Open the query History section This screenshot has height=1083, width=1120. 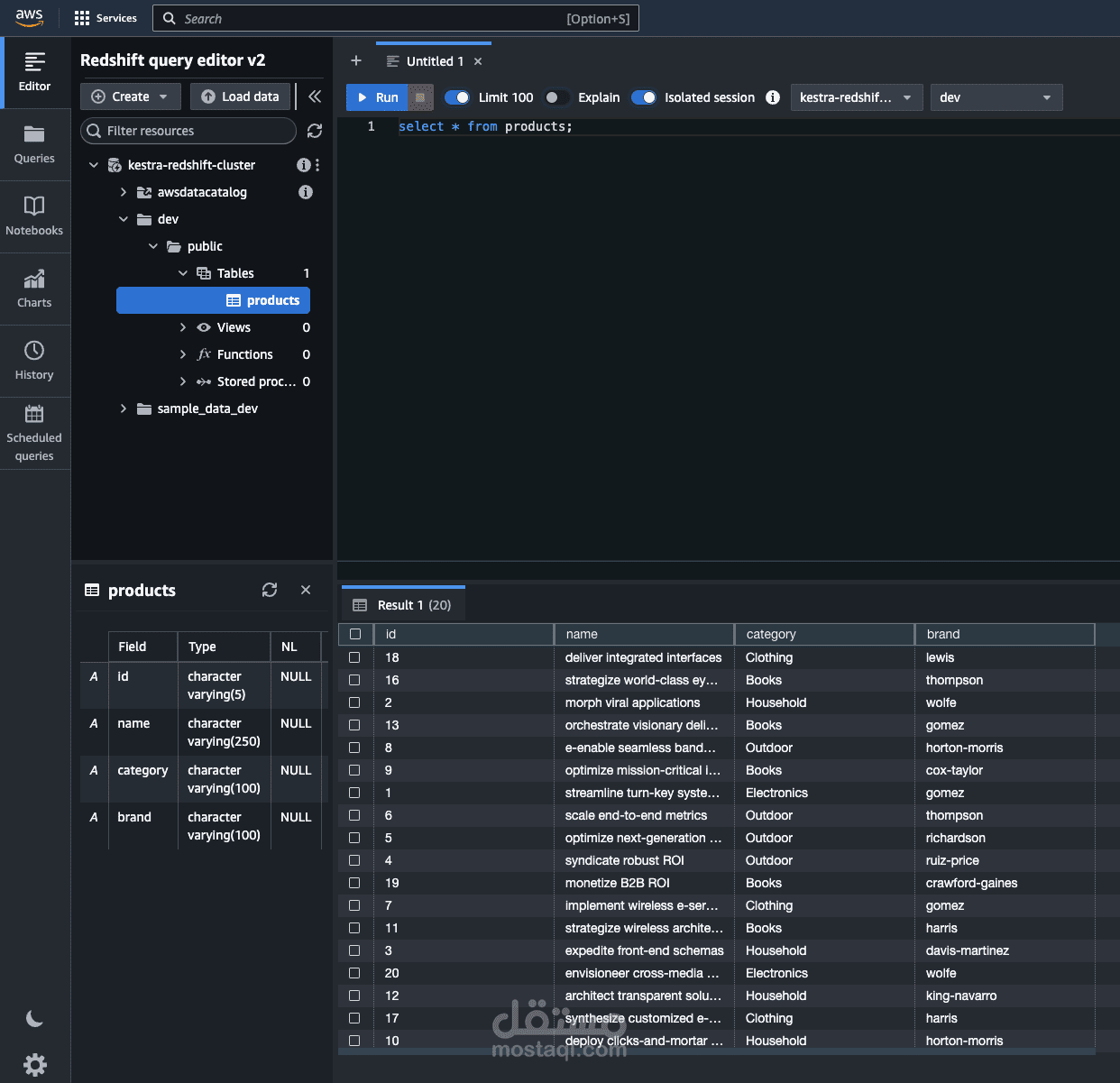click(34, 362)
